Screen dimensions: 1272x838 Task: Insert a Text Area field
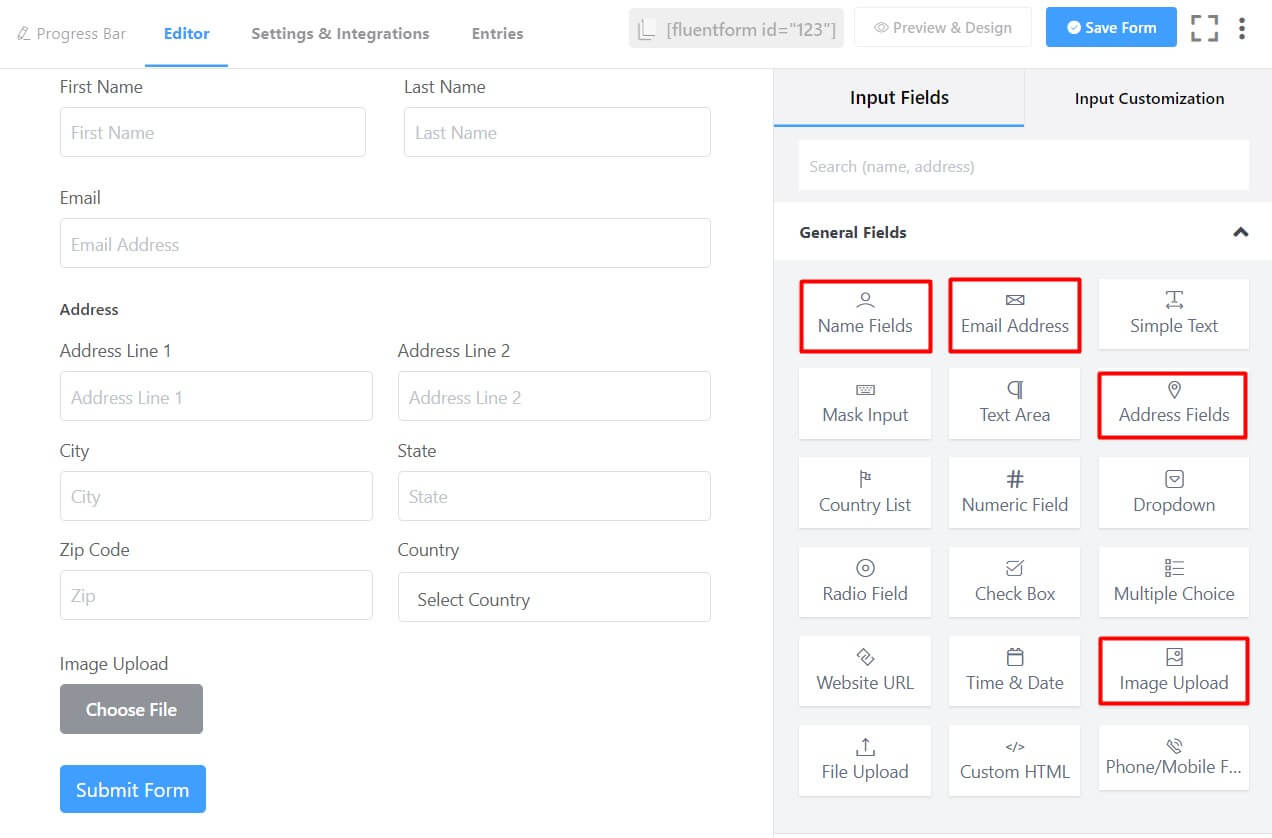pyautogui.click(x=1013, y=404)
